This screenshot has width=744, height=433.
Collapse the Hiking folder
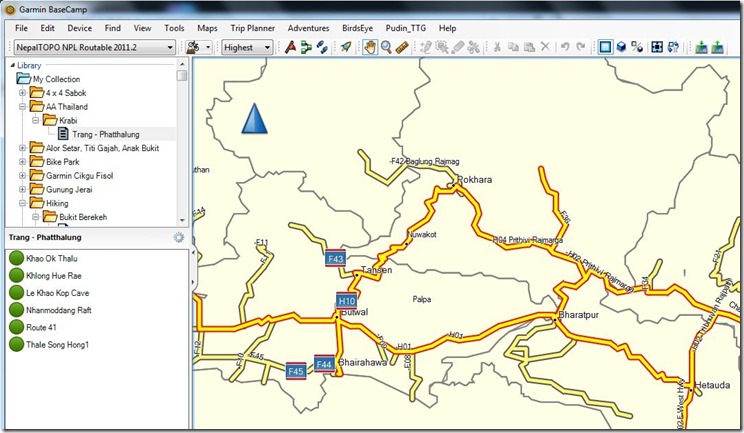tap(22, 203)
